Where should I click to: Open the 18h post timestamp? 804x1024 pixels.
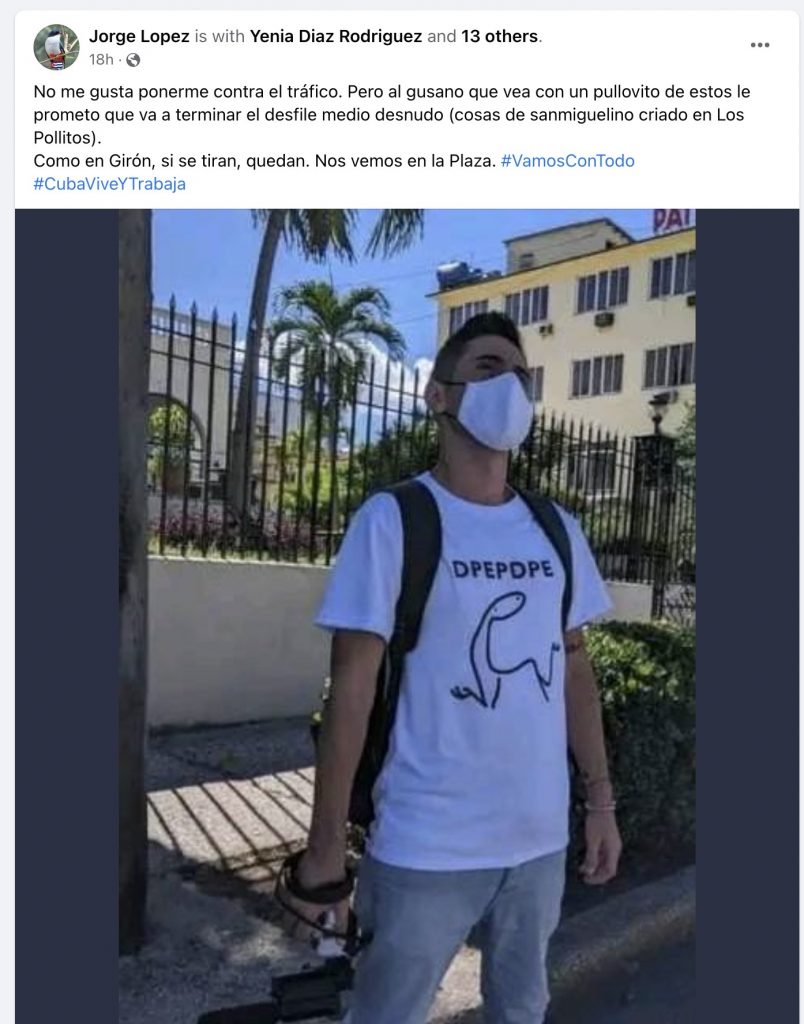point(101,60)
